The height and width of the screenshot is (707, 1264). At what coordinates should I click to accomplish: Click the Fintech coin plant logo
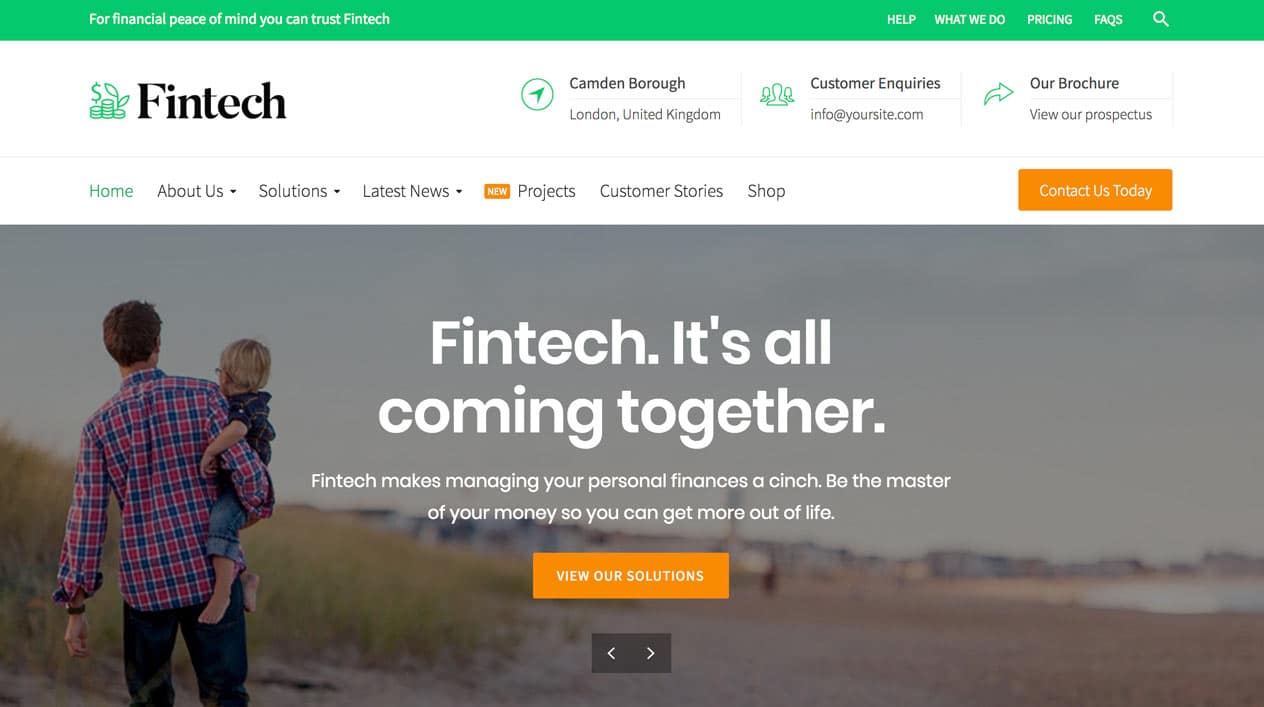[x=109, y=101]
